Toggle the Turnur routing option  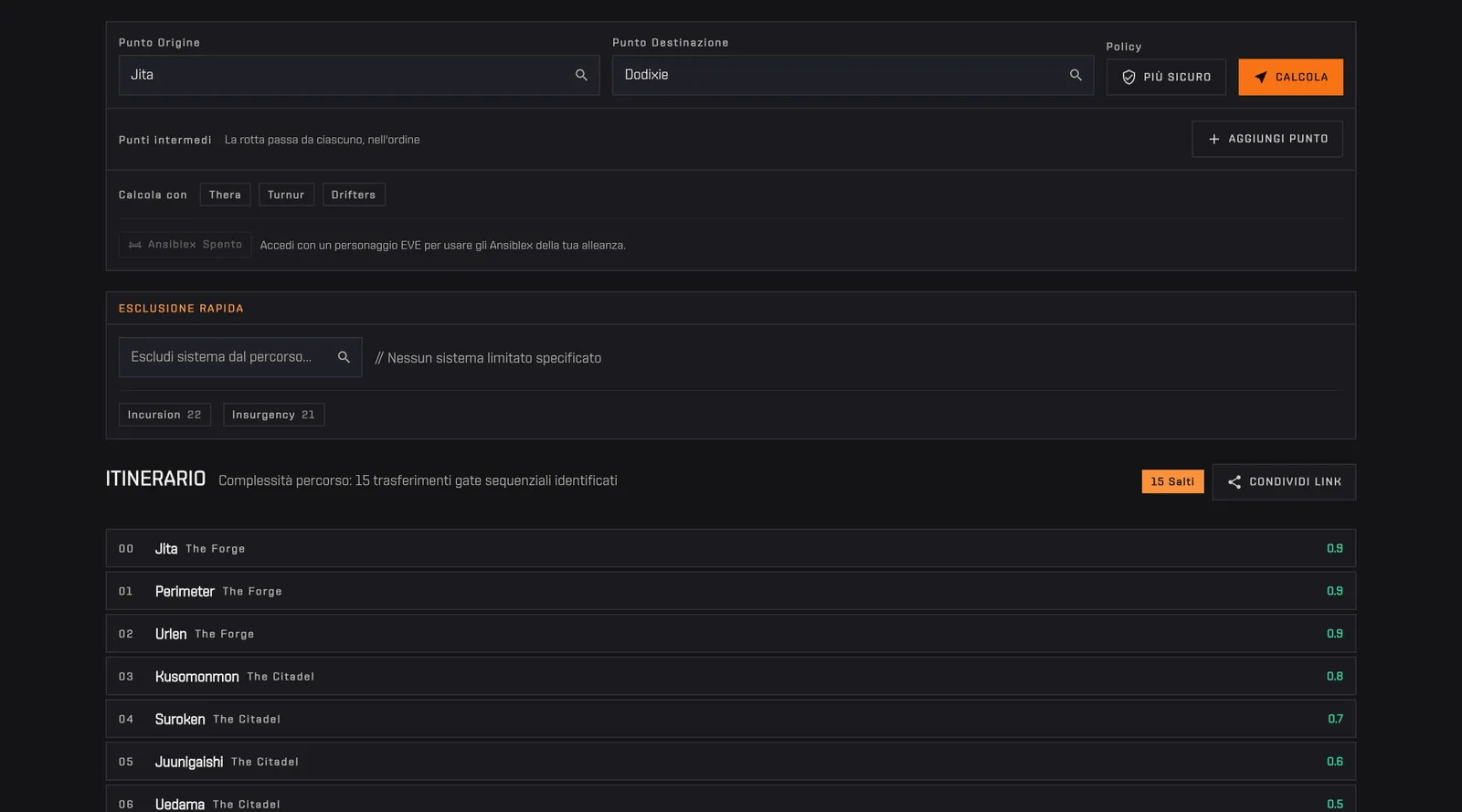(x=286, y=195)
